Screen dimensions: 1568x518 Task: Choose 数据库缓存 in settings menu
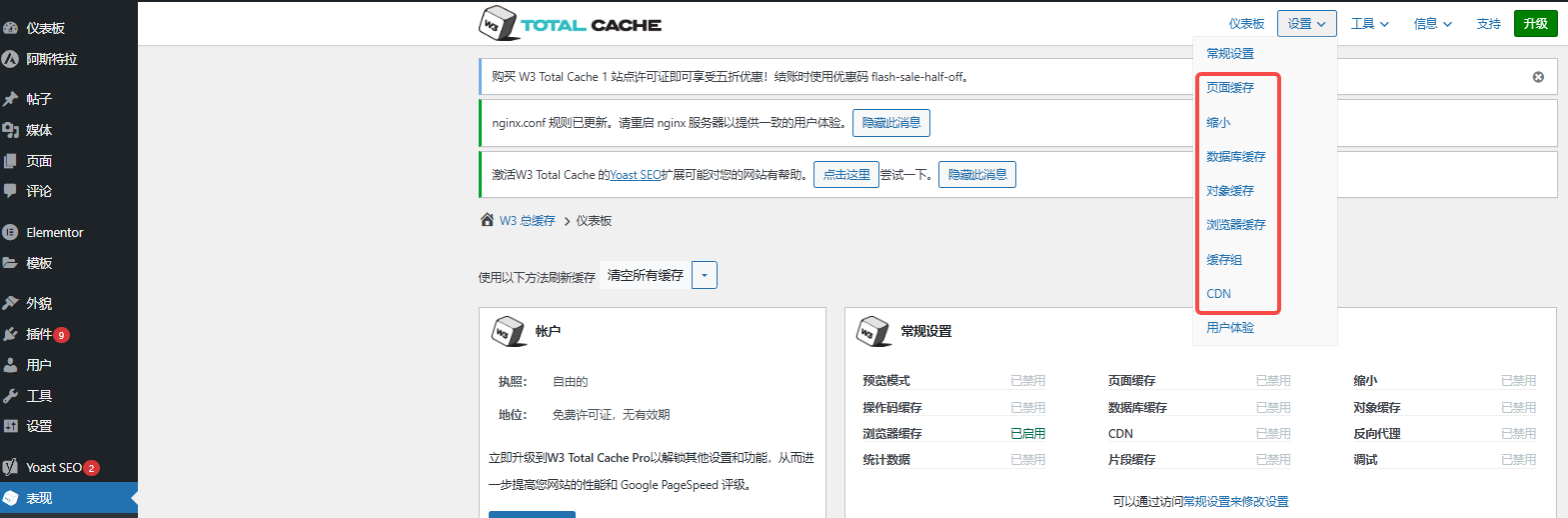pos(1235,157)
